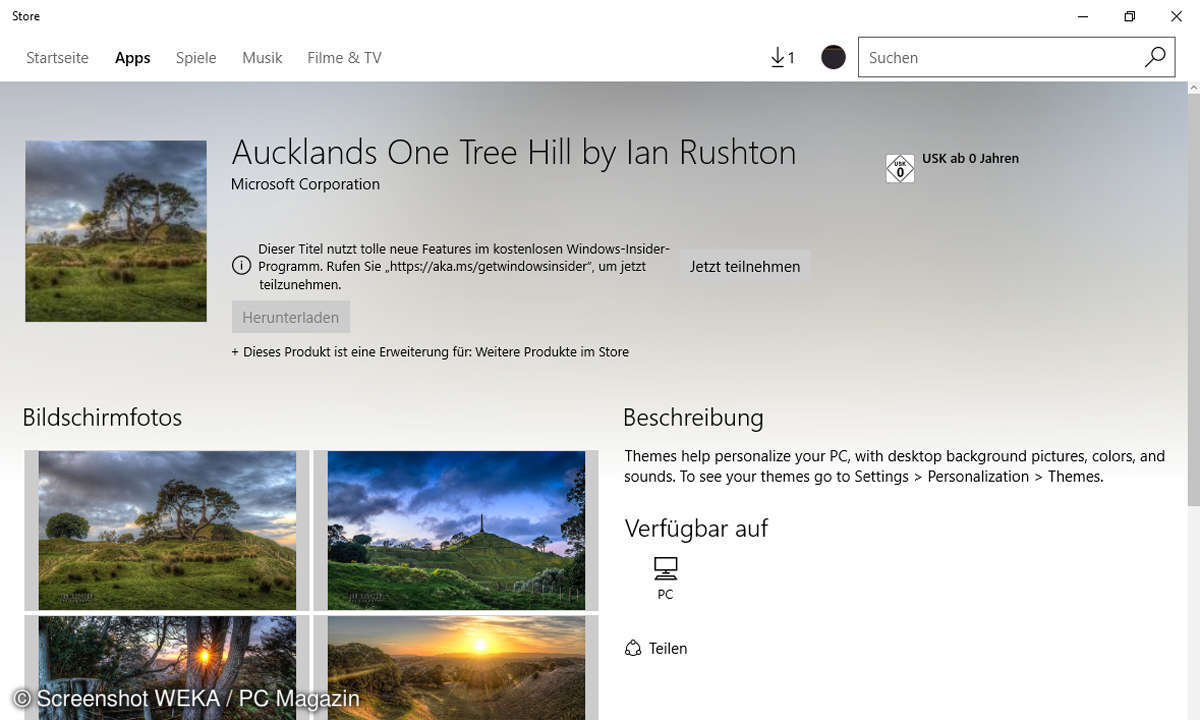1200x720 pixels.
Task: Click the Herunterladen button
Action: [291, 317]
